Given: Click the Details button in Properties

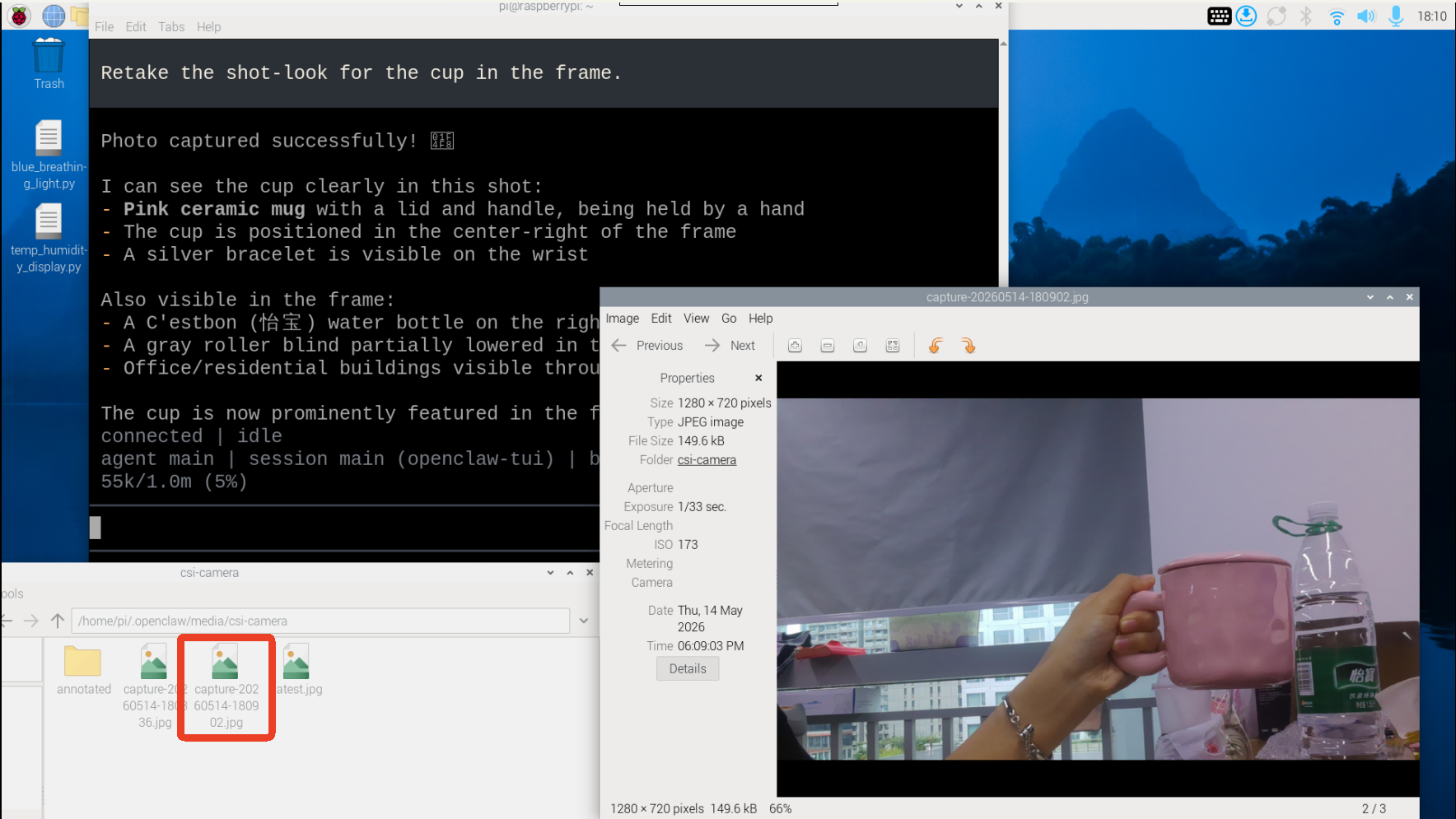Looking at the screenshot, I should tap(688, 668).
